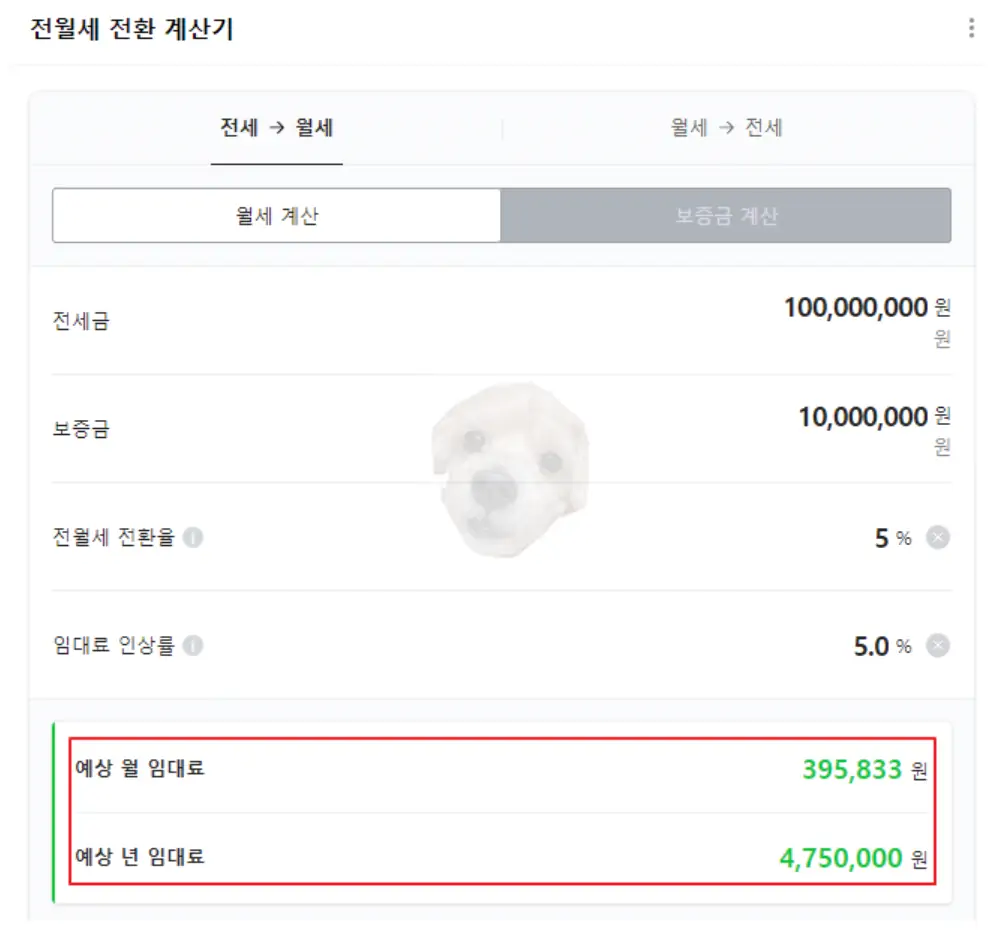View info about 임대료 인상률

pos(193,646)
